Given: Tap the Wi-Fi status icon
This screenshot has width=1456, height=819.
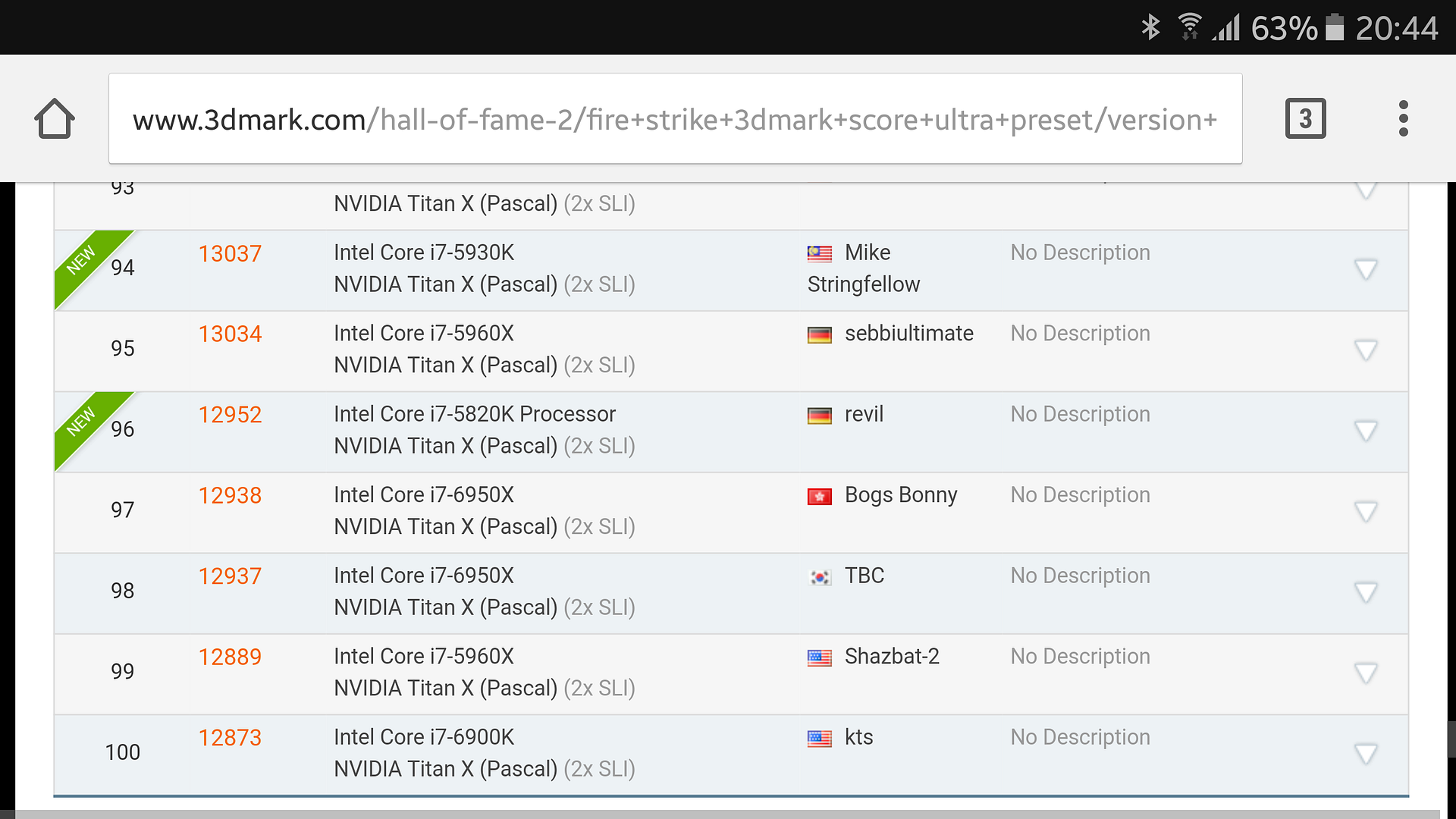Looking at the screenshot, I should pyautogui.click(x=1189, y=27).
